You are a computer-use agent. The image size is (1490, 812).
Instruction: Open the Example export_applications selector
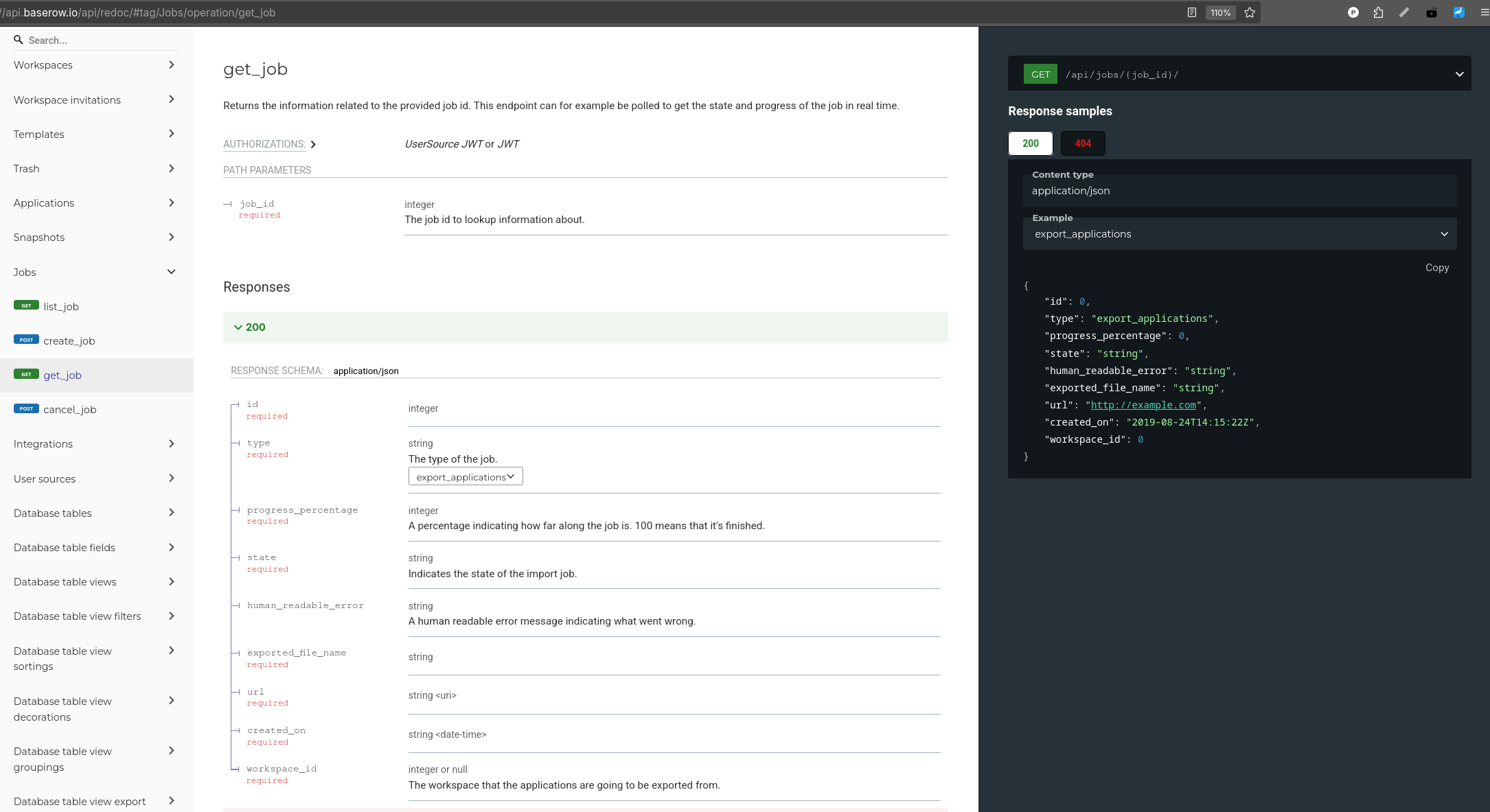pos(1239,234)
